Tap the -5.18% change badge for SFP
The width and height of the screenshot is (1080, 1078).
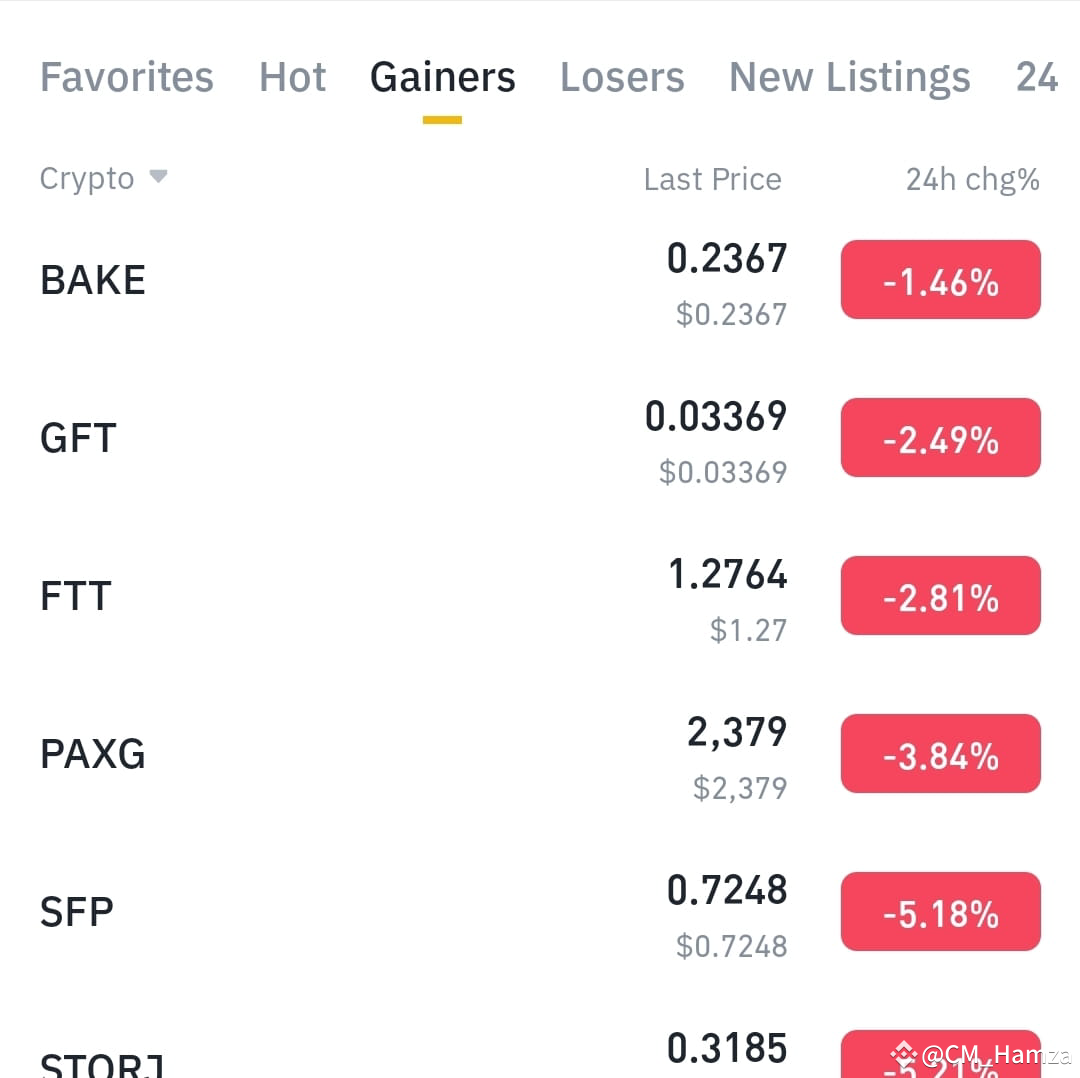click(940, 911)
